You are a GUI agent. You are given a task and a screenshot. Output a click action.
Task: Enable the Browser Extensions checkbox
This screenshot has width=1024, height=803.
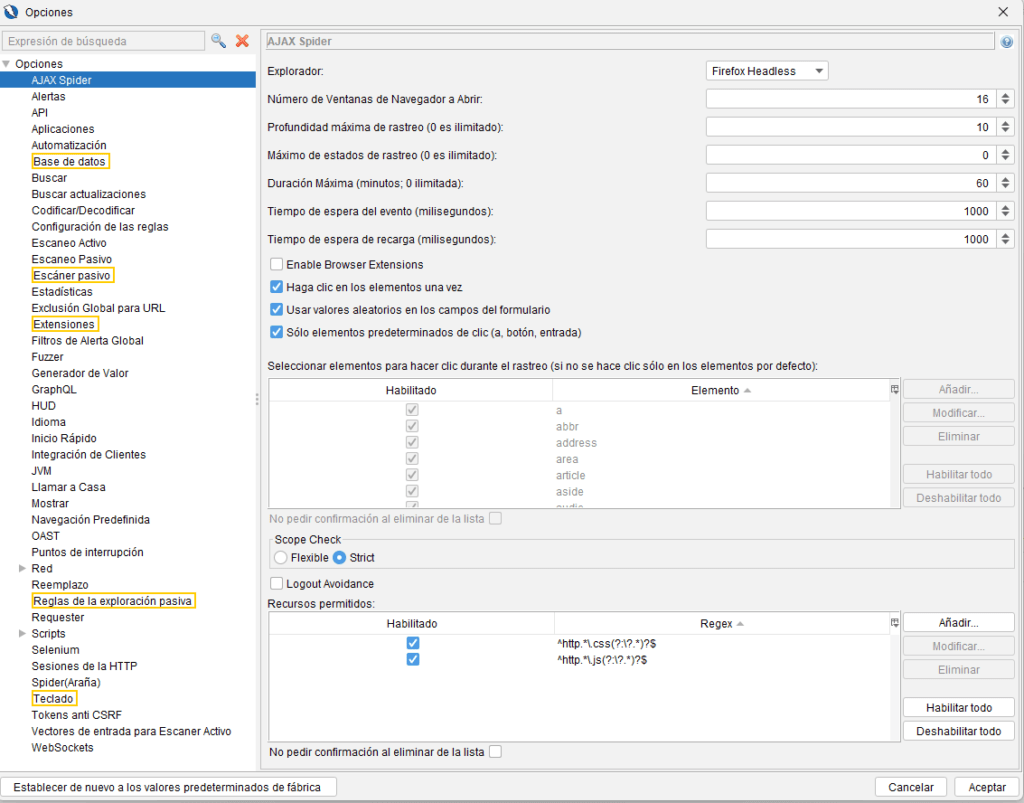click(277, 265)
